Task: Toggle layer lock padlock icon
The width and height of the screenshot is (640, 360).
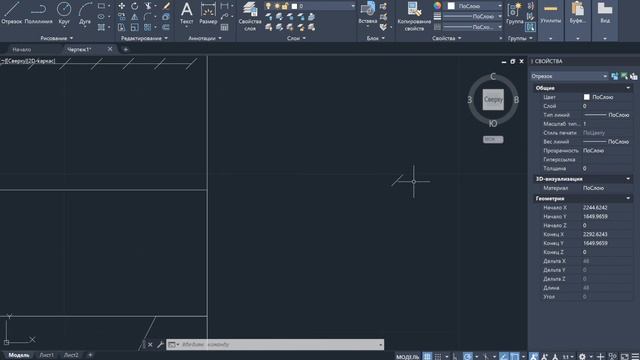Action: coord(284,6)
